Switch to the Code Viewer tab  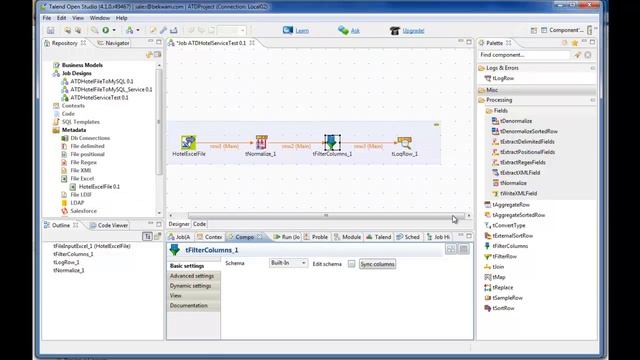(x=109, y=225)
